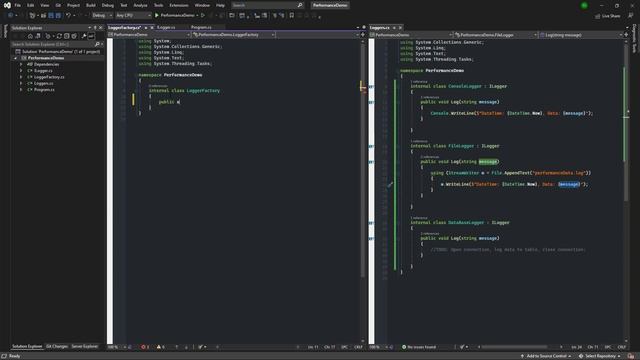Open the Any CPU platform dropdown
This screenshot has width=640, height=360.
click(x=133, y=15)
